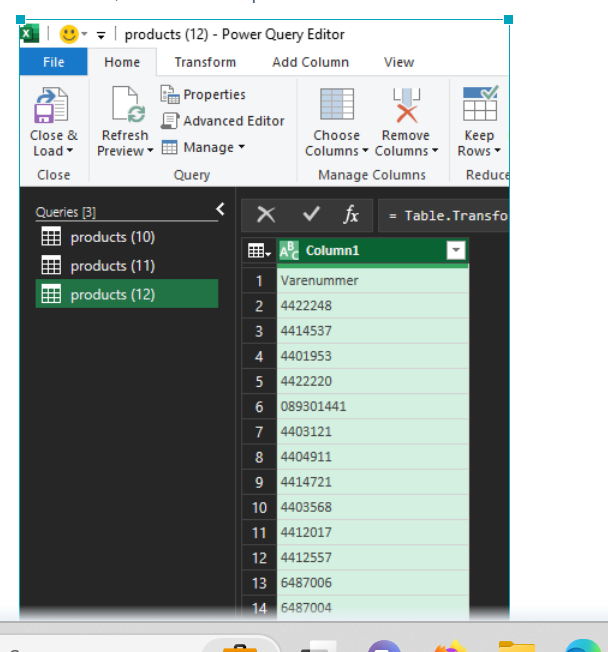Viewport: 608px width, 652px height.
Task: Select the cell with value 4422220
Action: pos(373,381)
